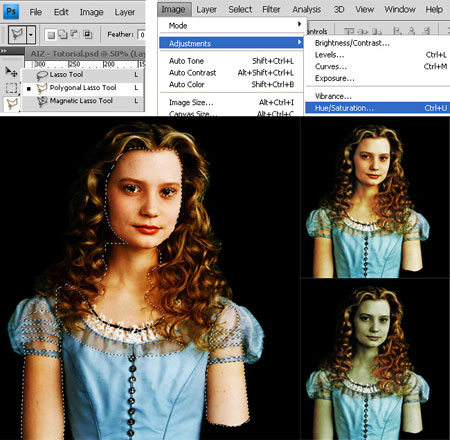450x440 pixels.
Task: Open the 3D menu
Action: 339,9
